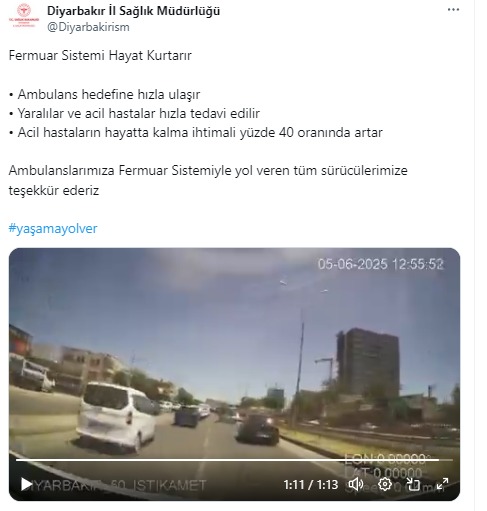Open the #yaşamayolver hashtag

click(x=53, y=229)
